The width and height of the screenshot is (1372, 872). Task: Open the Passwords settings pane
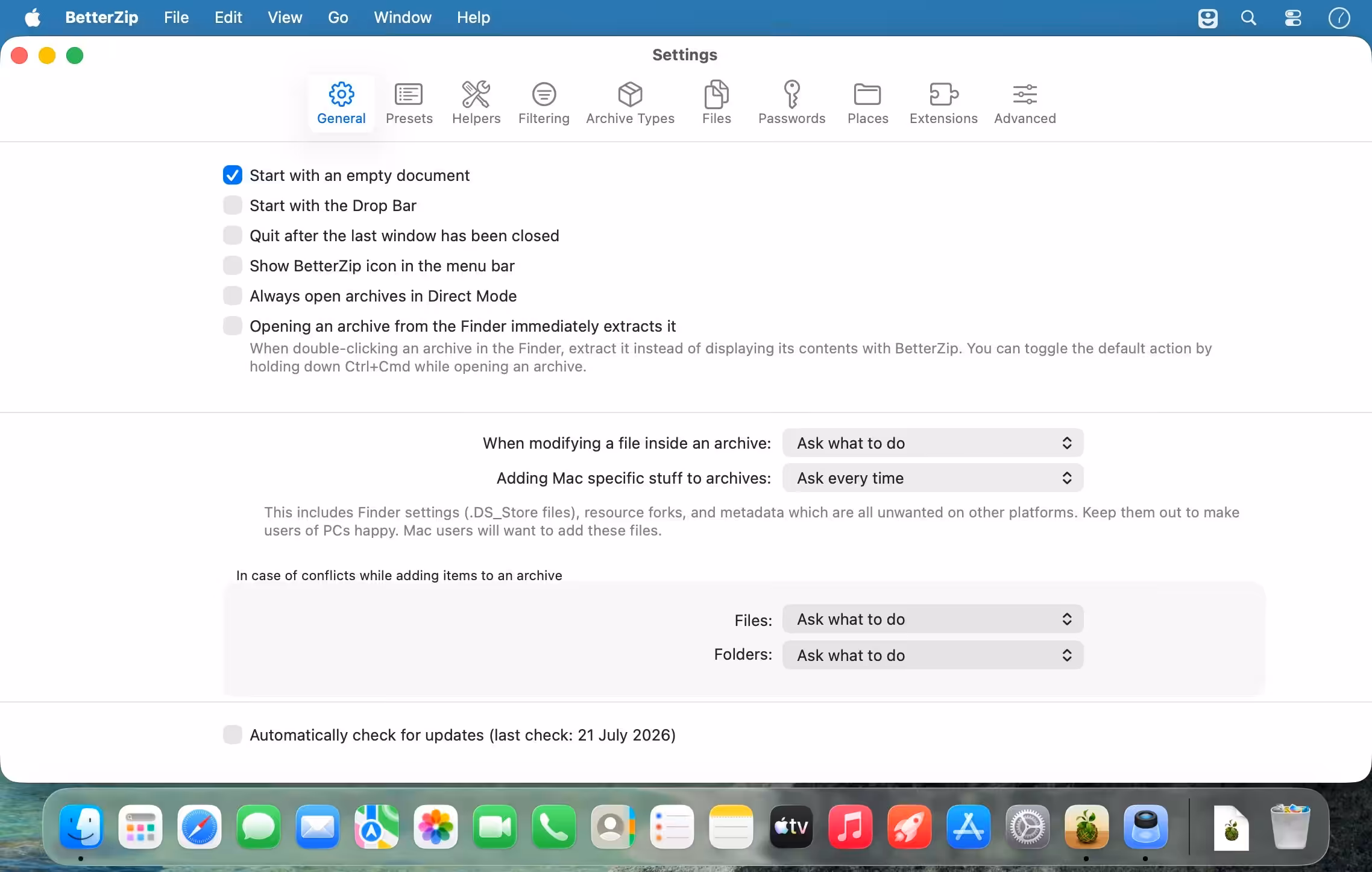click(791, 103)
